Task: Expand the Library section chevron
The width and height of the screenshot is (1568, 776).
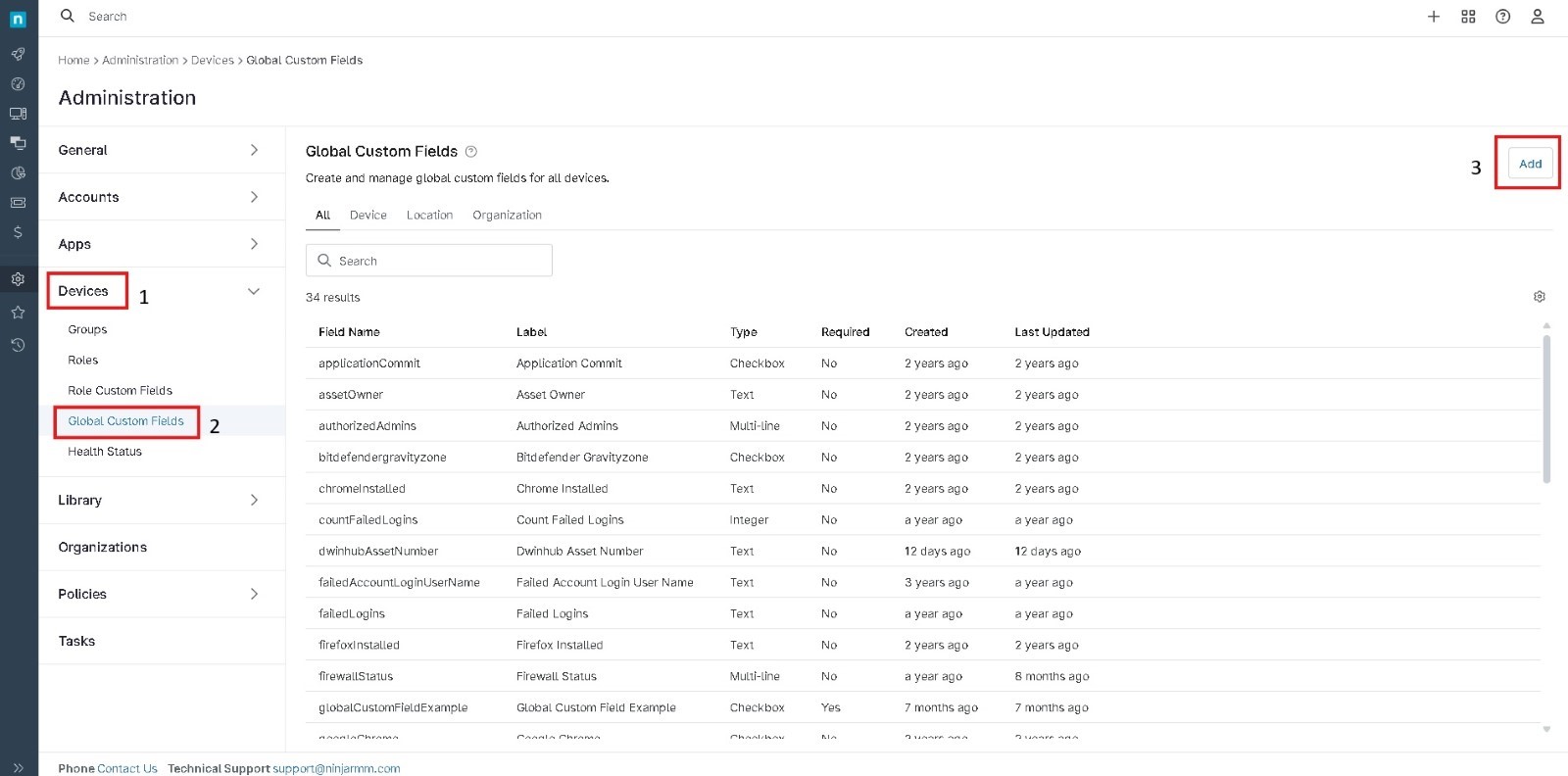Action: (x=254, y=500)
